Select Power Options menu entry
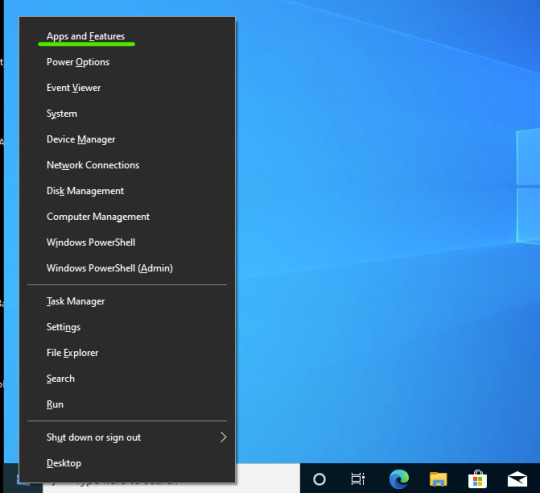Viewport: 540px width, 493px height. click(x=127, y=62)
